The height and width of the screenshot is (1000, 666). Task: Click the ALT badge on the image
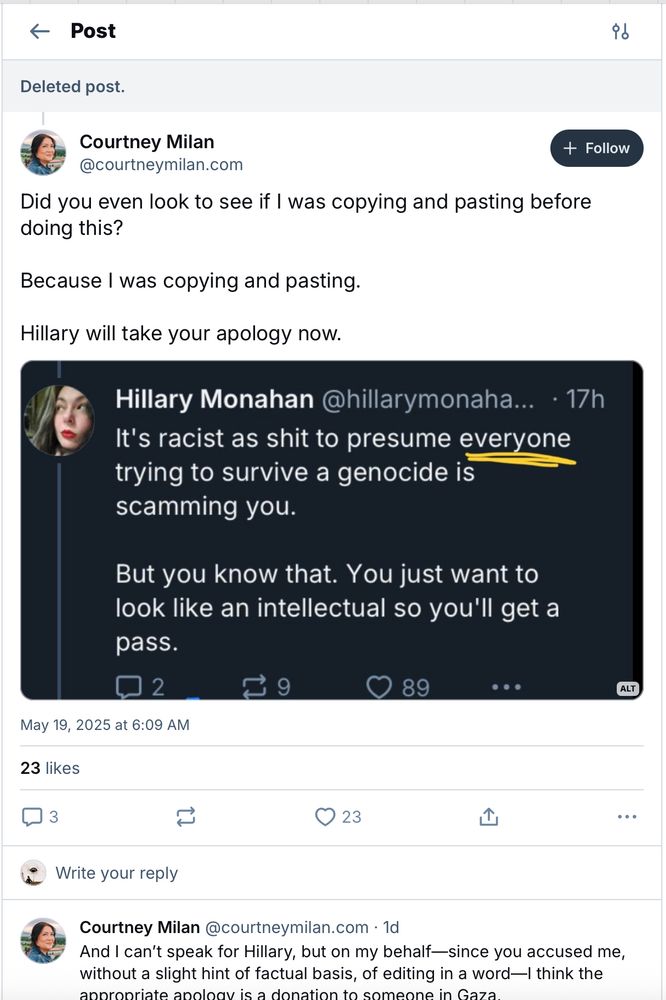pos(627,688)
